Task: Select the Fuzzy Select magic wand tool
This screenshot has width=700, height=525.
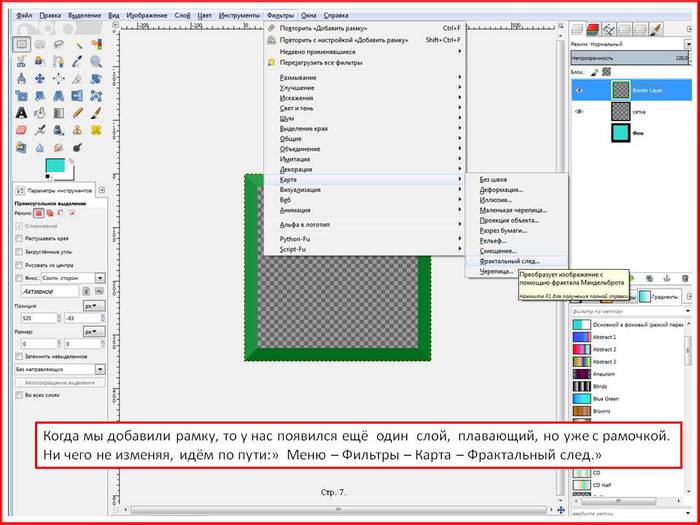Action: point(78,44)
